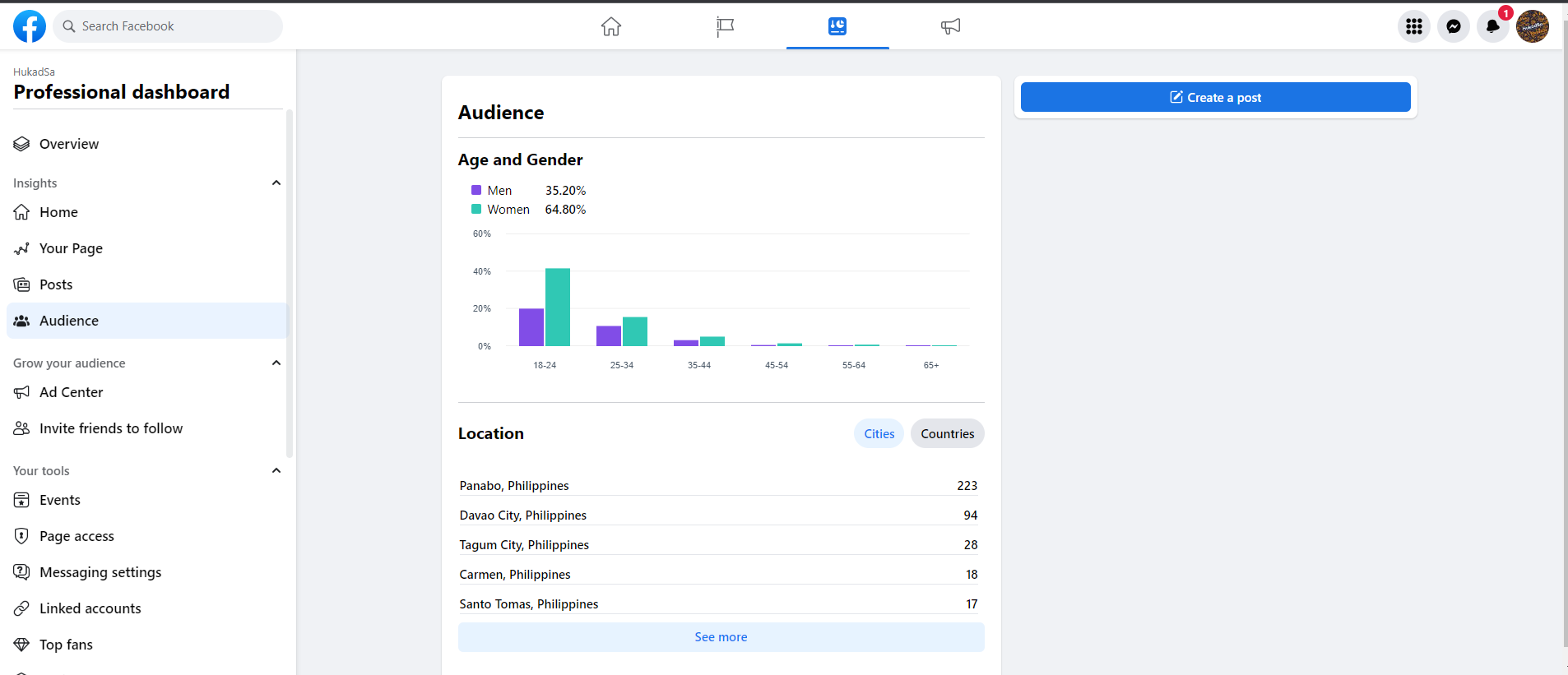
Task: Collapse the Grow your audience section
Action: pyautogui.click(x=276, y=363)
